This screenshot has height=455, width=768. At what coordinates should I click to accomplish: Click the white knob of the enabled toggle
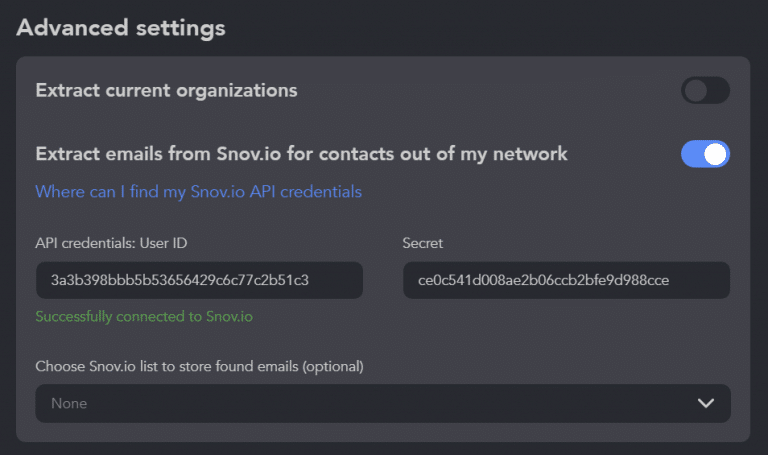[716, 154]
